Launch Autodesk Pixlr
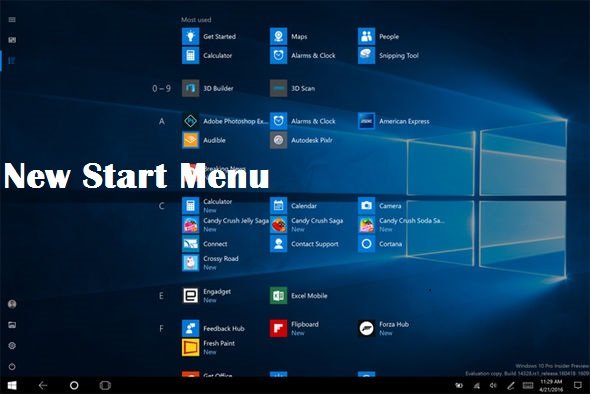The height and width of the screenshot is (394, 590). pos(301,140)
